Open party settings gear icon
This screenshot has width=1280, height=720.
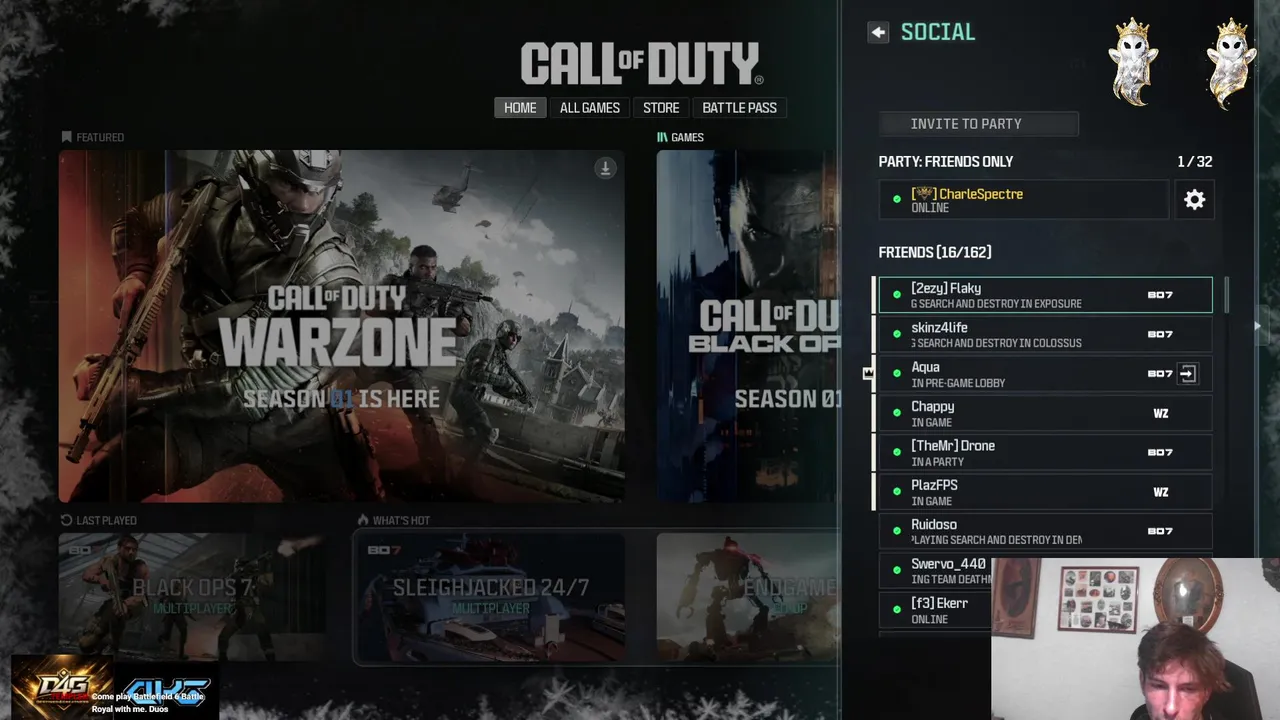pos(1195,200)
